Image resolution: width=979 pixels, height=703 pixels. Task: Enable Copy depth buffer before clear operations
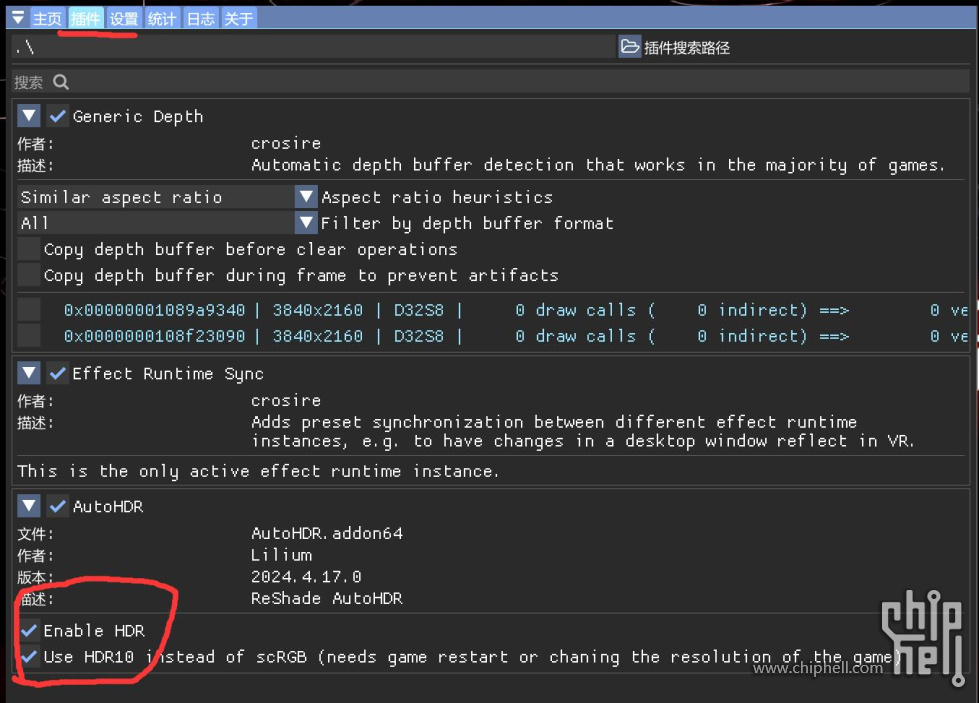pos(29,249)
